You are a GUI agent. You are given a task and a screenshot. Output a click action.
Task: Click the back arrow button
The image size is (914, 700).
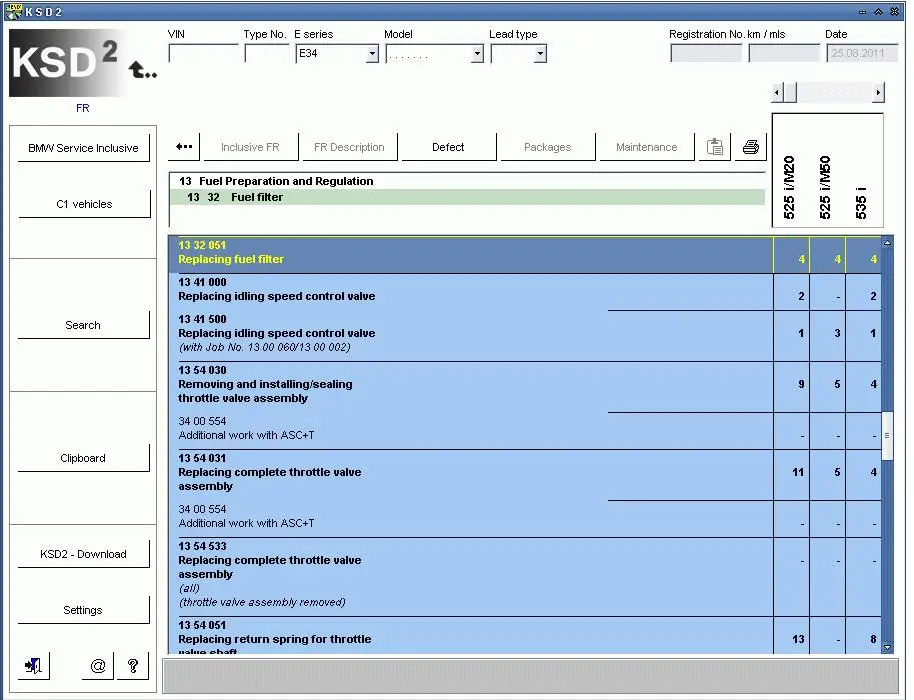(184, 147)
